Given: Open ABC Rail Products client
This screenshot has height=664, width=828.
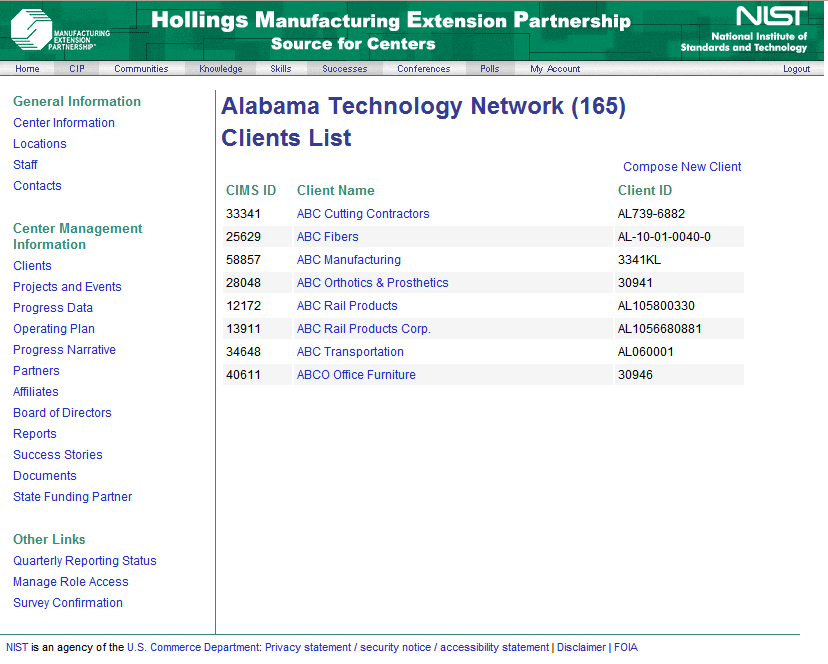Looking at the screenshot, I should coord(347,306).
